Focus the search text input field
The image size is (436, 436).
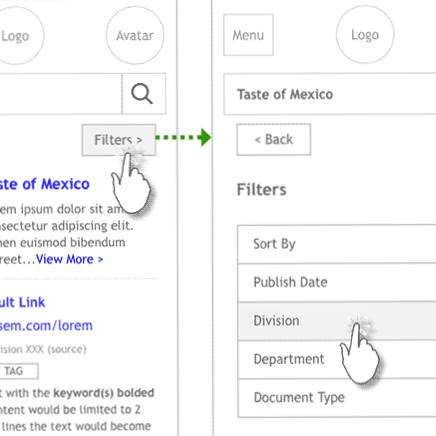61,94
